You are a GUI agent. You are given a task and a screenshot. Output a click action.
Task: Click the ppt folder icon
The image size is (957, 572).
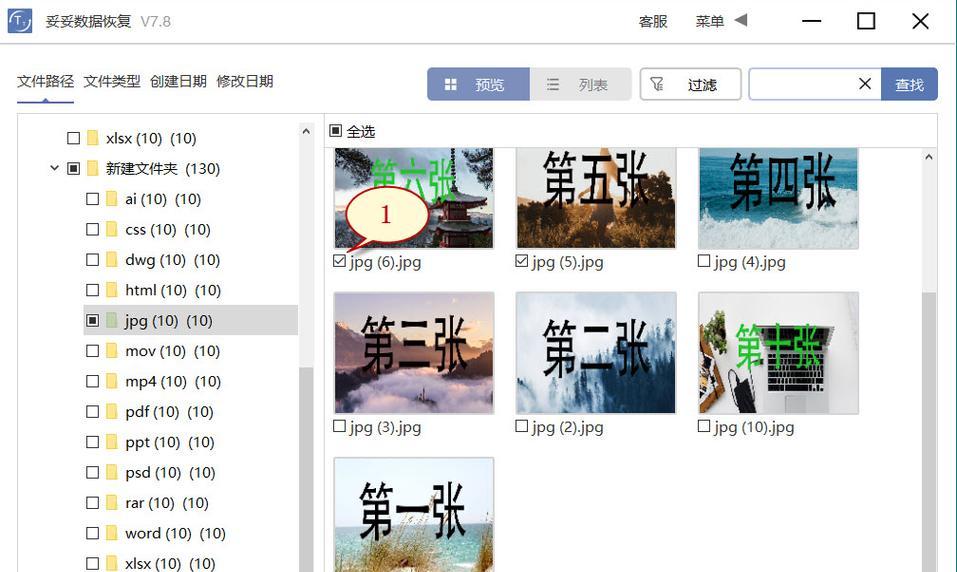coord(112,442)
